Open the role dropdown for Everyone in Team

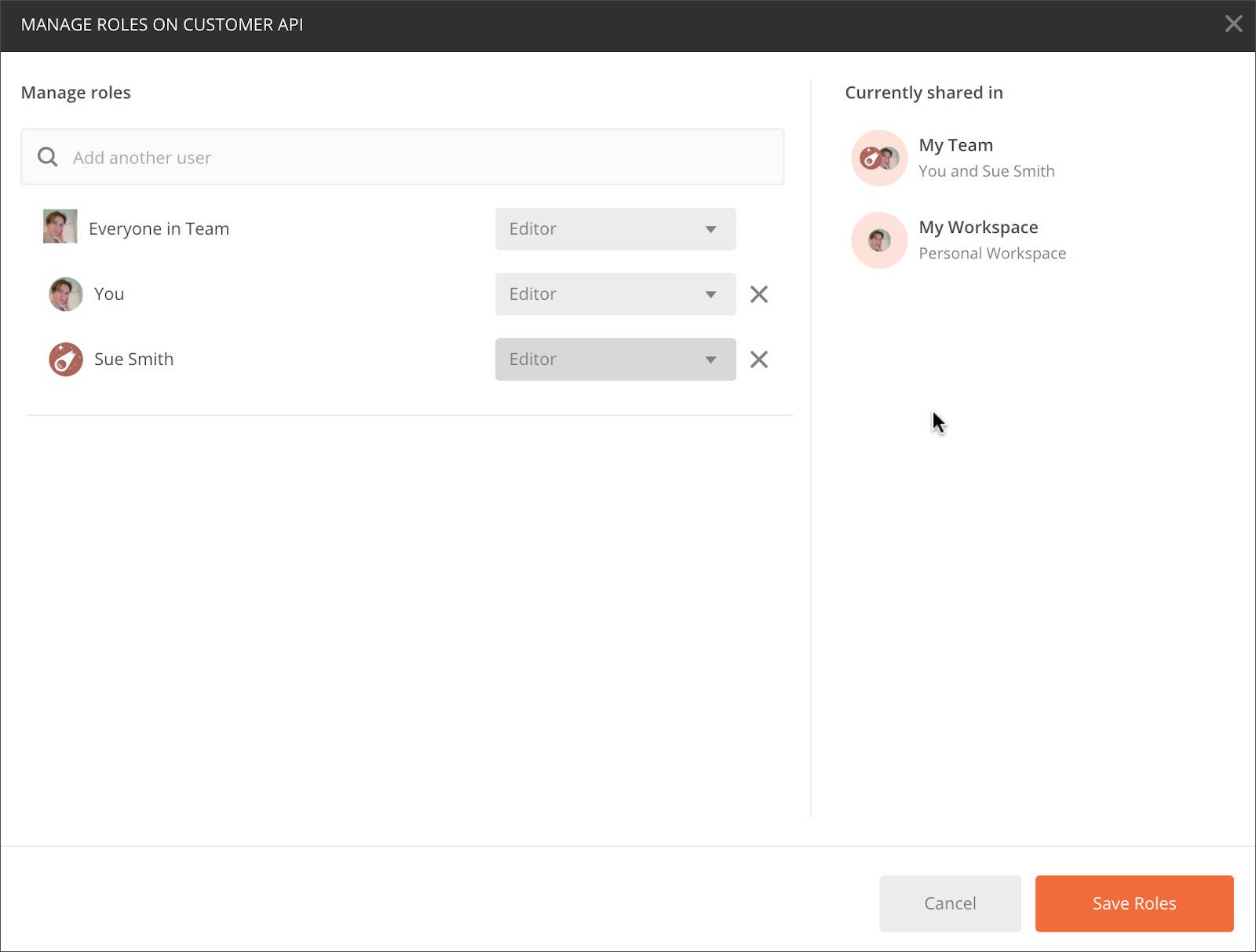point(615,229)
